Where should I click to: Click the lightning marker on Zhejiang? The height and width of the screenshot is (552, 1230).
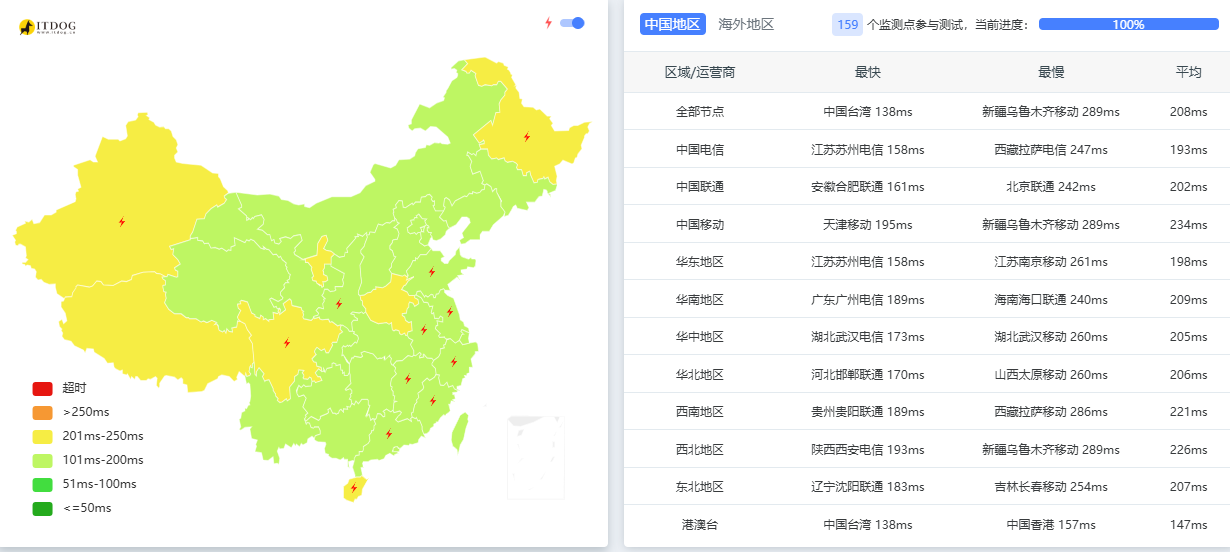click(x=453, y=362)
